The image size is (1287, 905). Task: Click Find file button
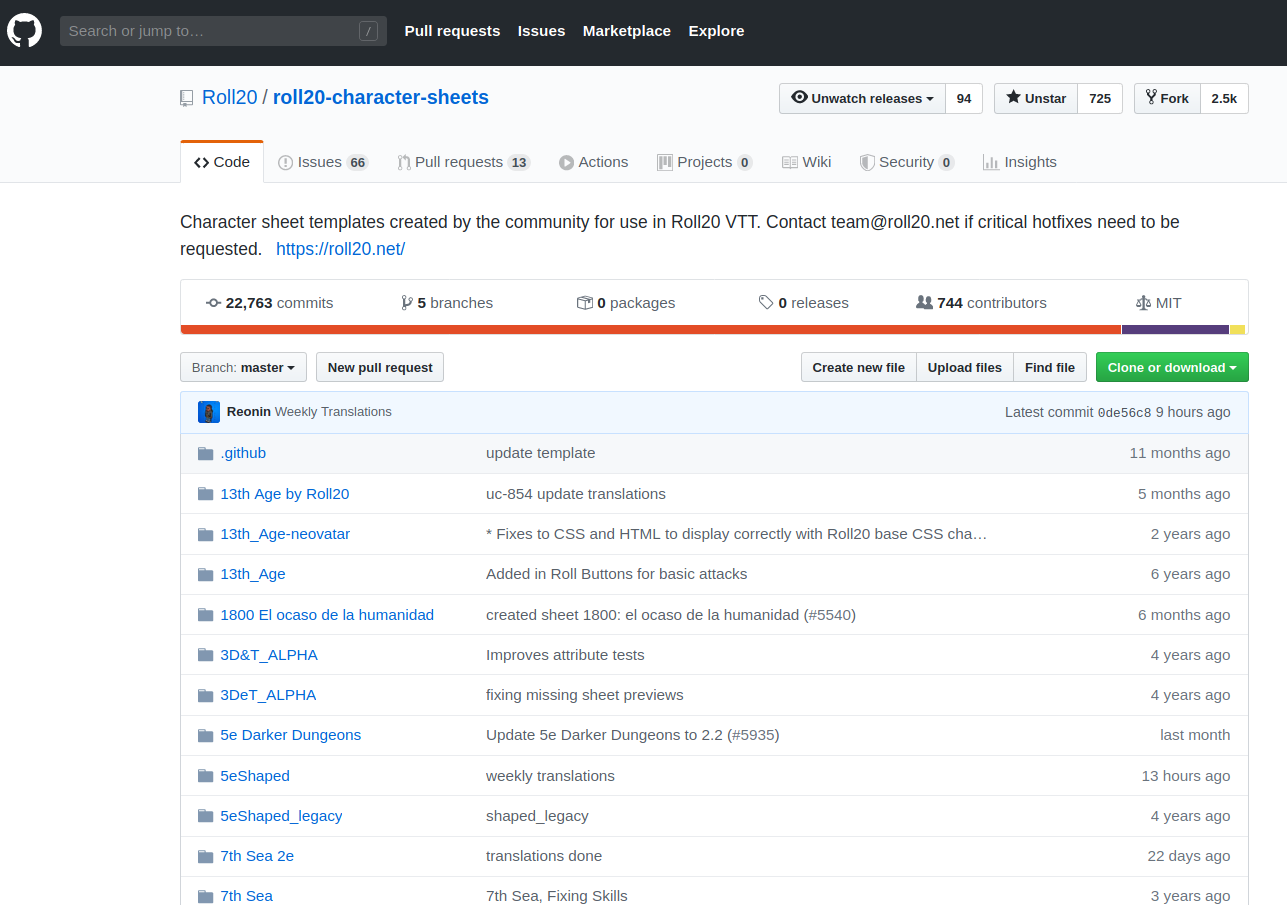(x=1050, y=367)
